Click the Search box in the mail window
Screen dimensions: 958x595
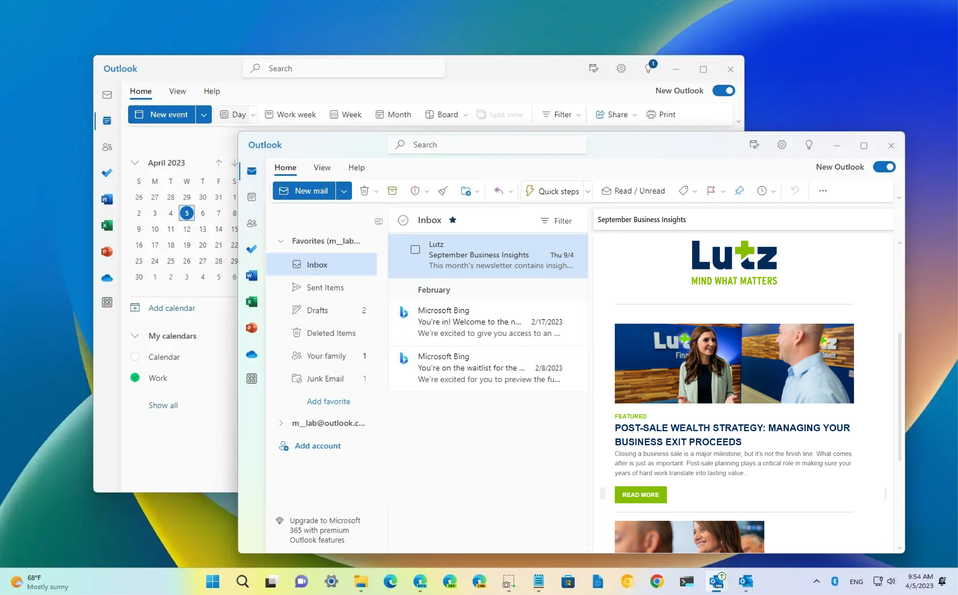click(x=487, y=145)
